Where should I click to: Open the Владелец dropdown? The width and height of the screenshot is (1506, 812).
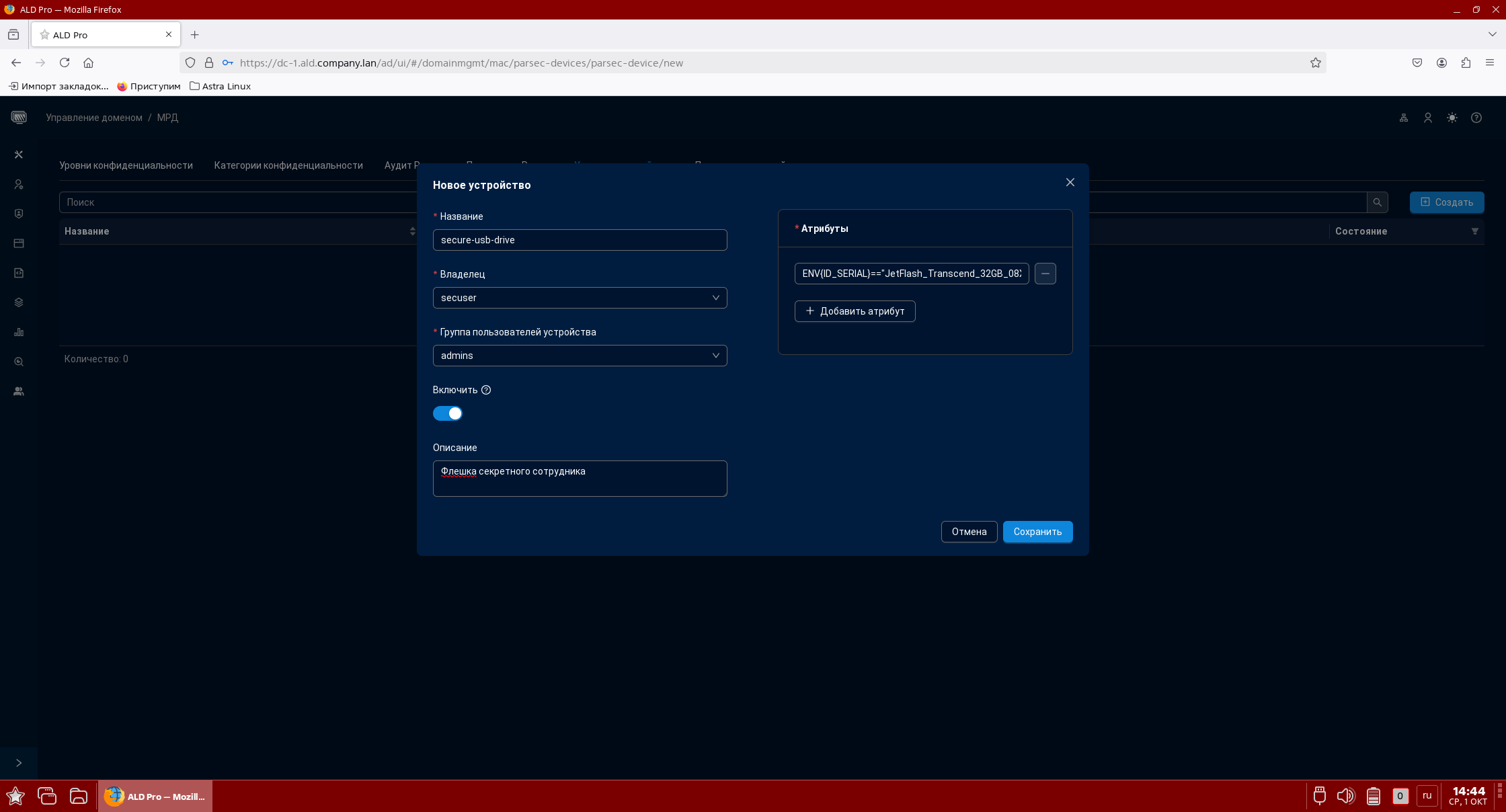580,298
